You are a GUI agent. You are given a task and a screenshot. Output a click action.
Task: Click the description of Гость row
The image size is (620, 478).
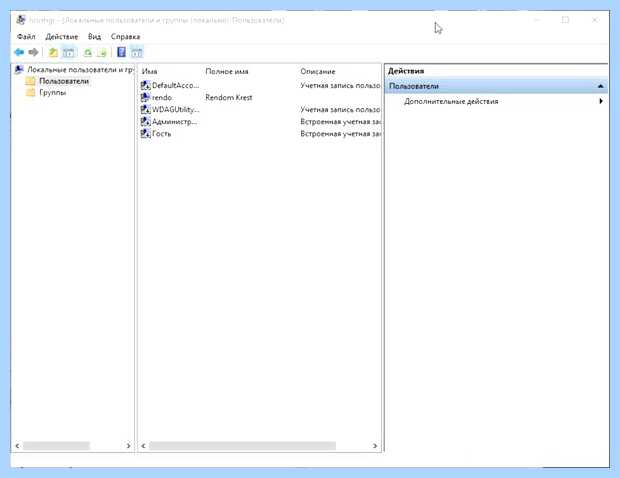point(340,134)
